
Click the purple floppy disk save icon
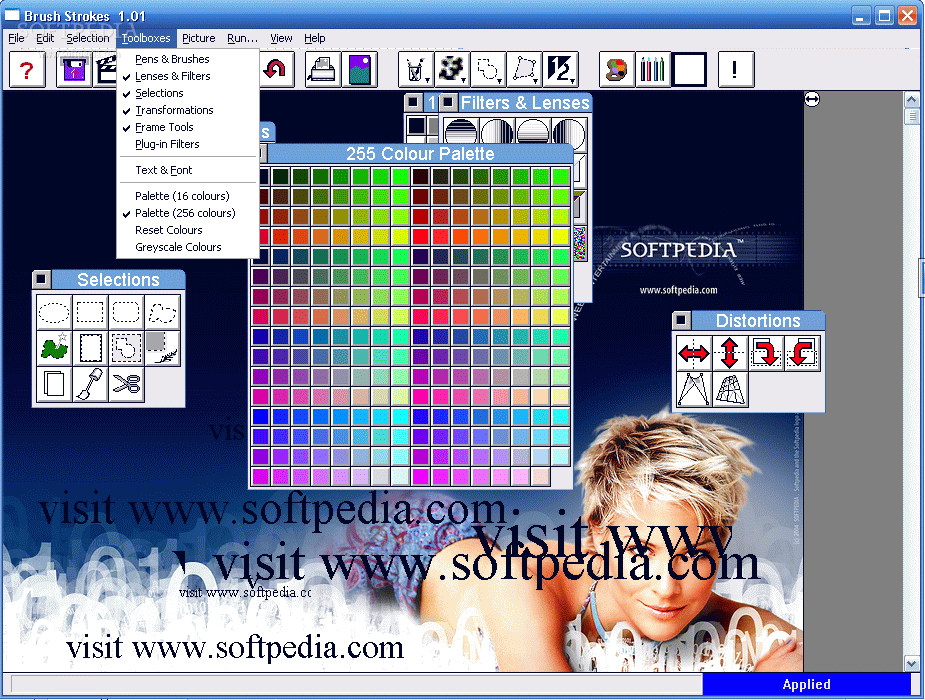point(74,70)
